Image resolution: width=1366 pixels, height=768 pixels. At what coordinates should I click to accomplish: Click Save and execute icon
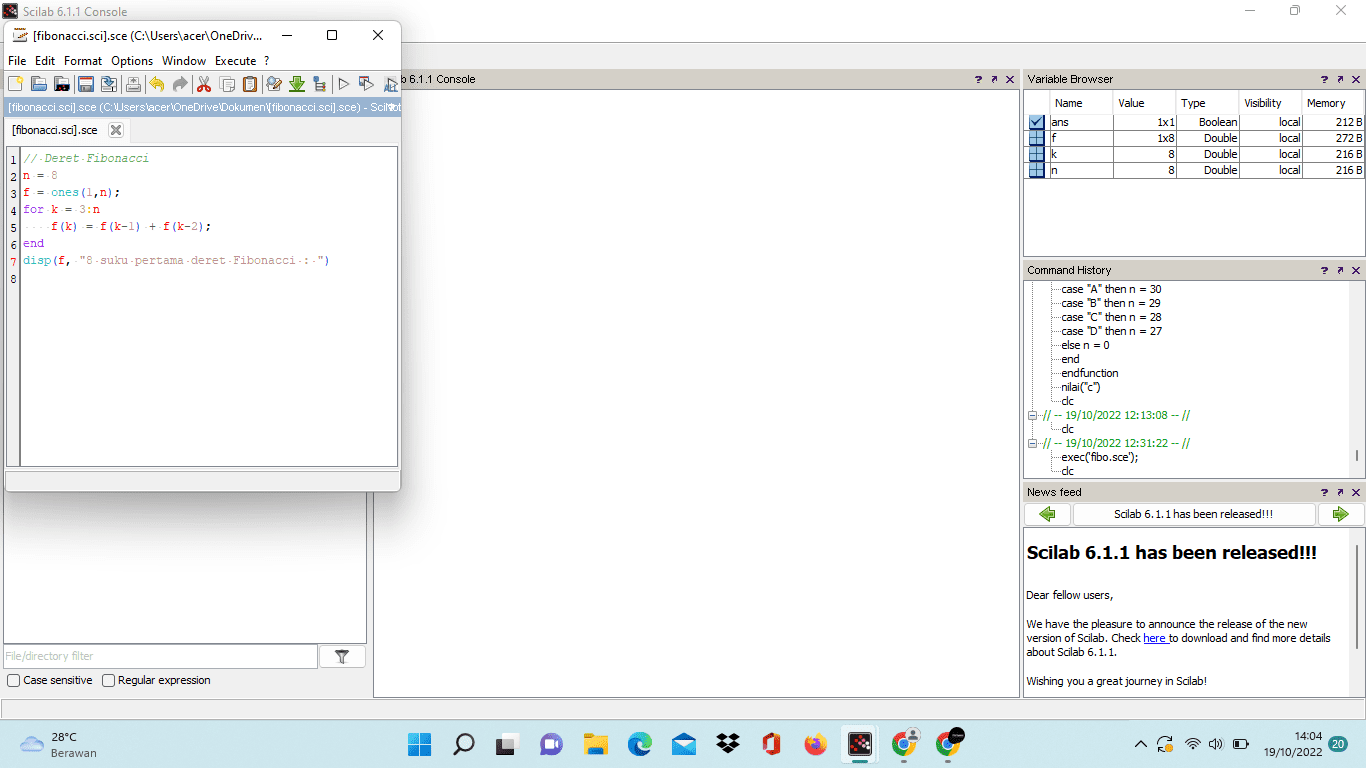[x=366, y=84]
